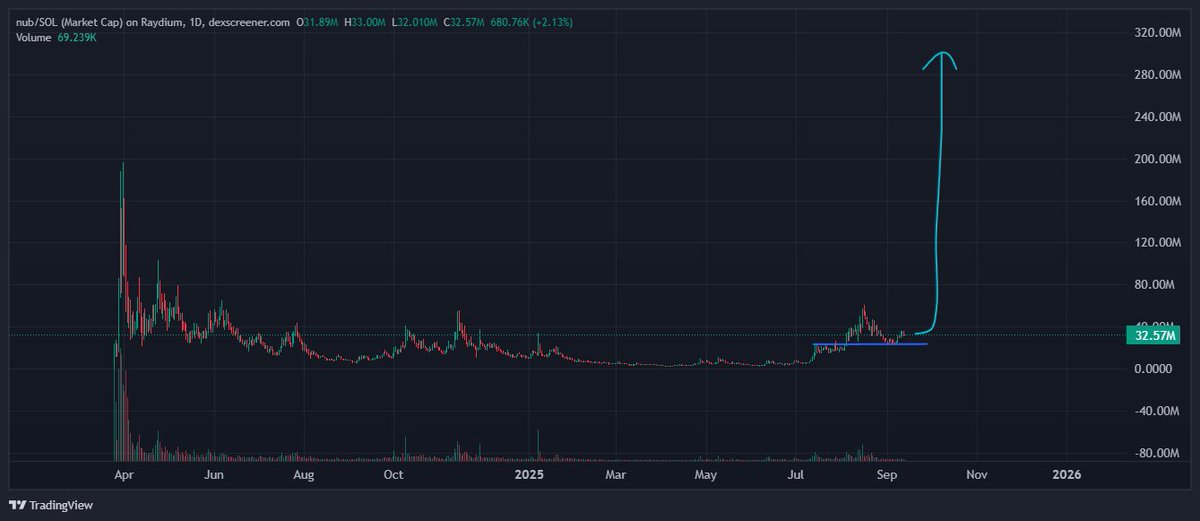Viewport: 1200px width, 521px height.
Task: Click the Aug label on time axis
Action: tap(306, 474)
